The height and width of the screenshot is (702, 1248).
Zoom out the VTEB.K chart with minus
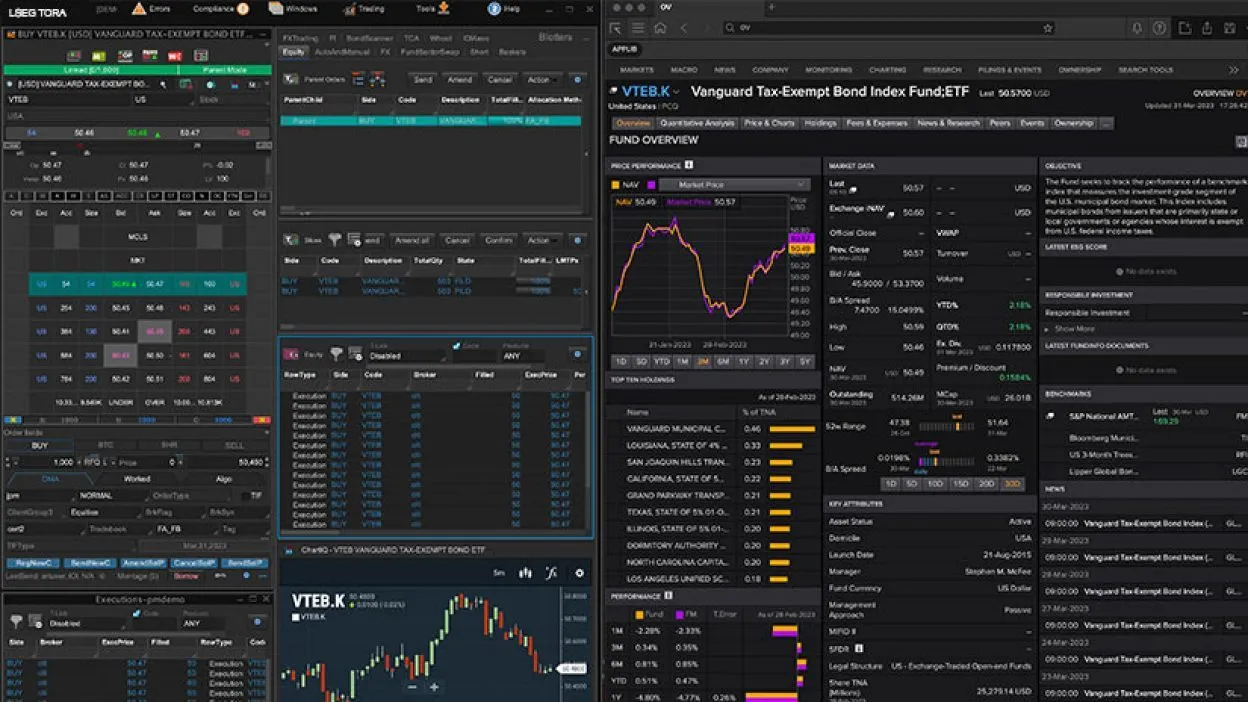point(412,687)
